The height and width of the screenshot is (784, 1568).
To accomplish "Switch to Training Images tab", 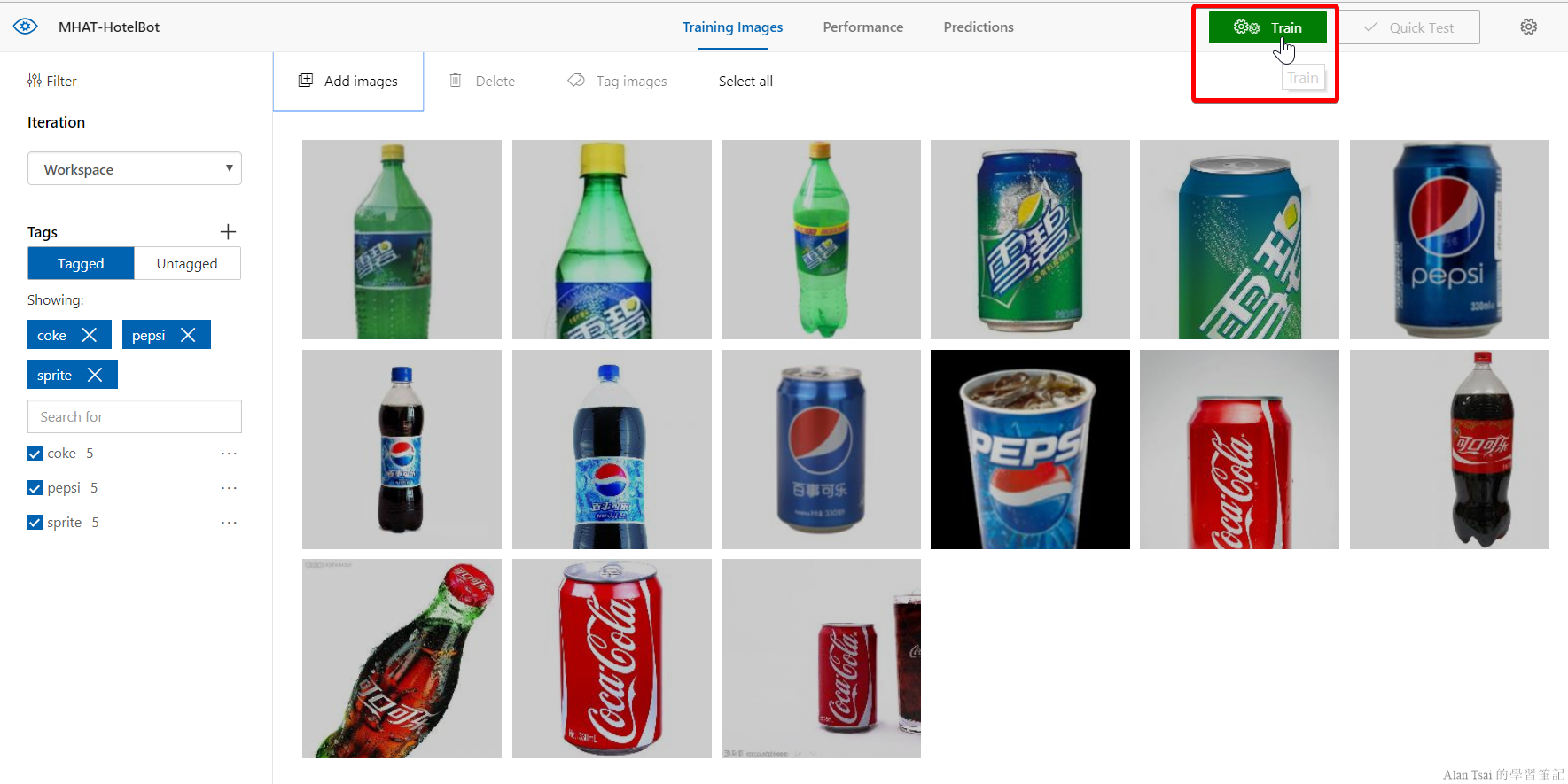I will (732, 27).
